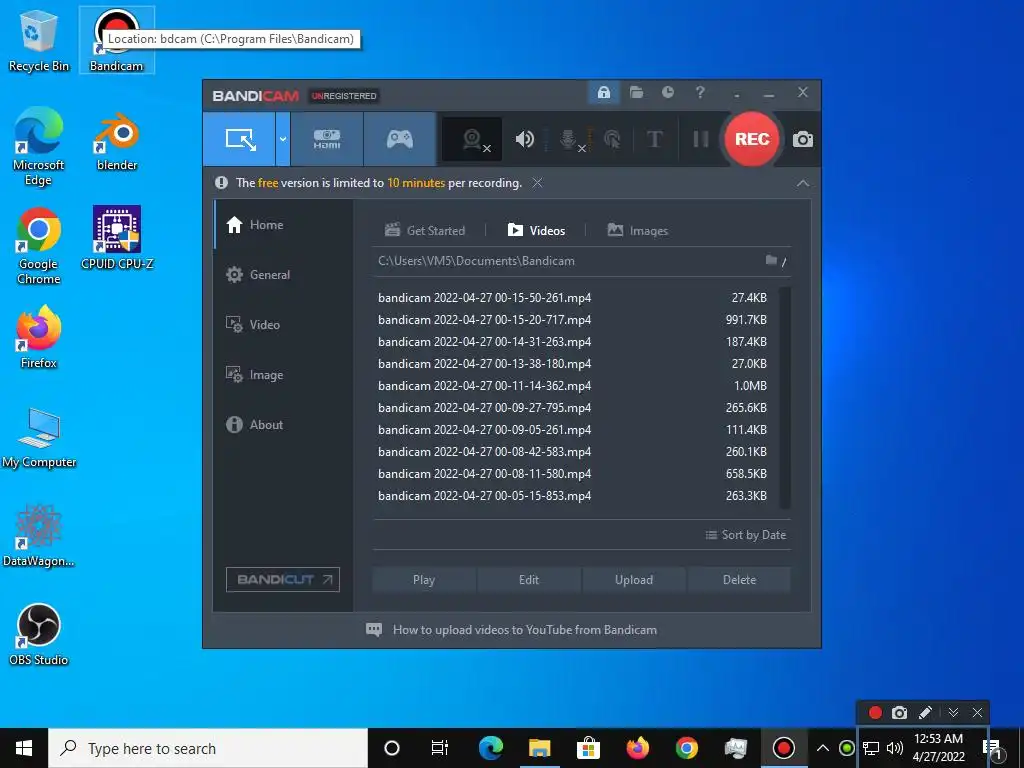This screenshot has width=1024, height=768.
Task: Select the screen recording mode button
Action: pyautogui.click(x=239, y=139)
